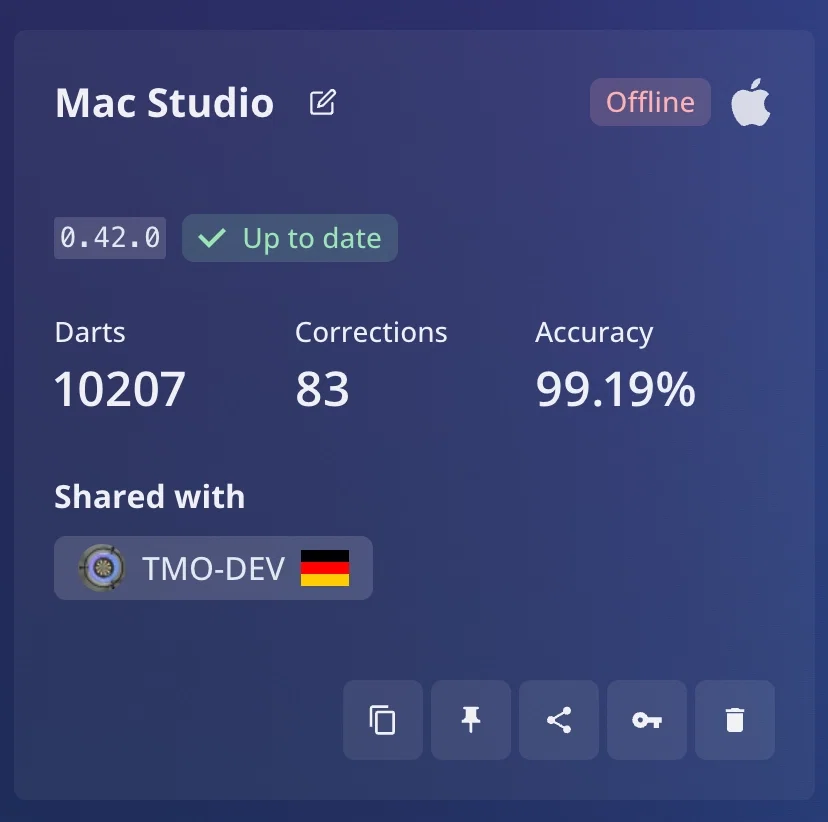828x822 pixels.
Task: Click the Up to date badge
Action: pyautogui.click(x=290, y=238)
